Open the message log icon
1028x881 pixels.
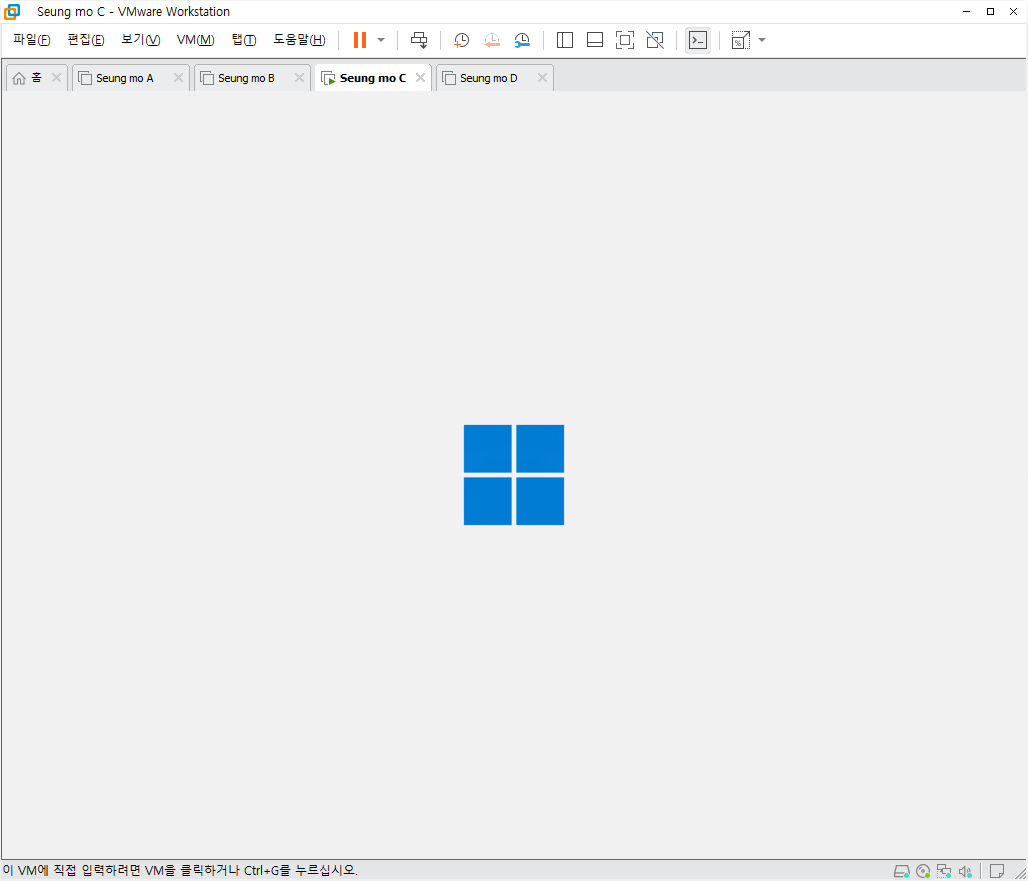click(997, 871)
